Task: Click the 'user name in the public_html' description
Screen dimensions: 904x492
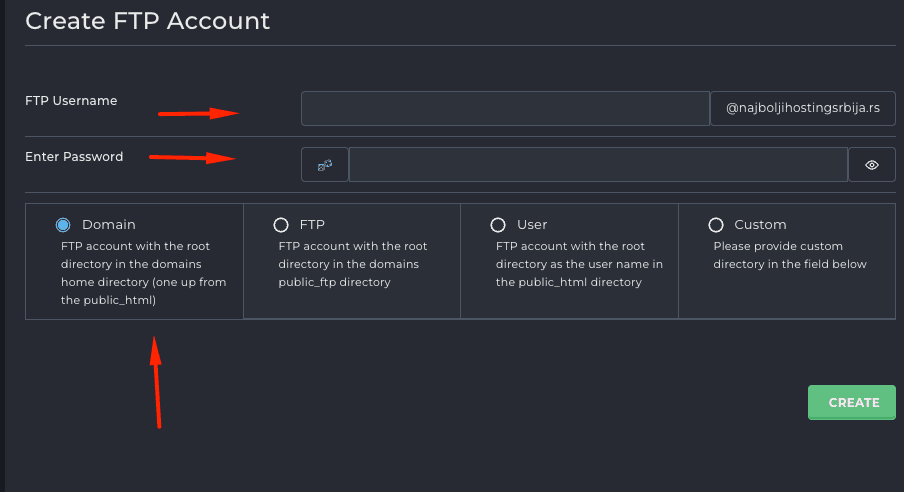Action: (x=579, y=273)
